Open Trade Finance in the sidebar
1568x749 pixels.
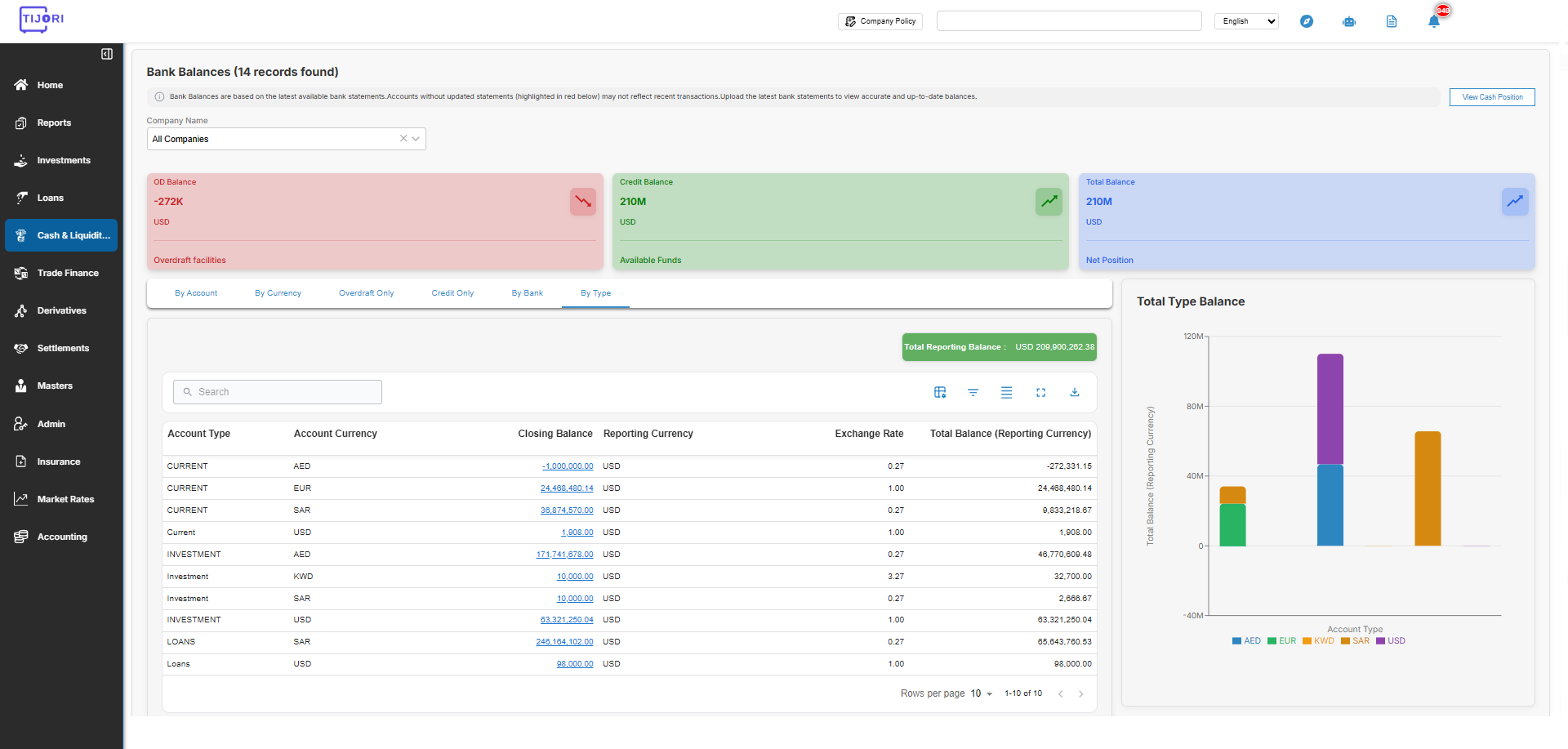[x=61, y=273]
